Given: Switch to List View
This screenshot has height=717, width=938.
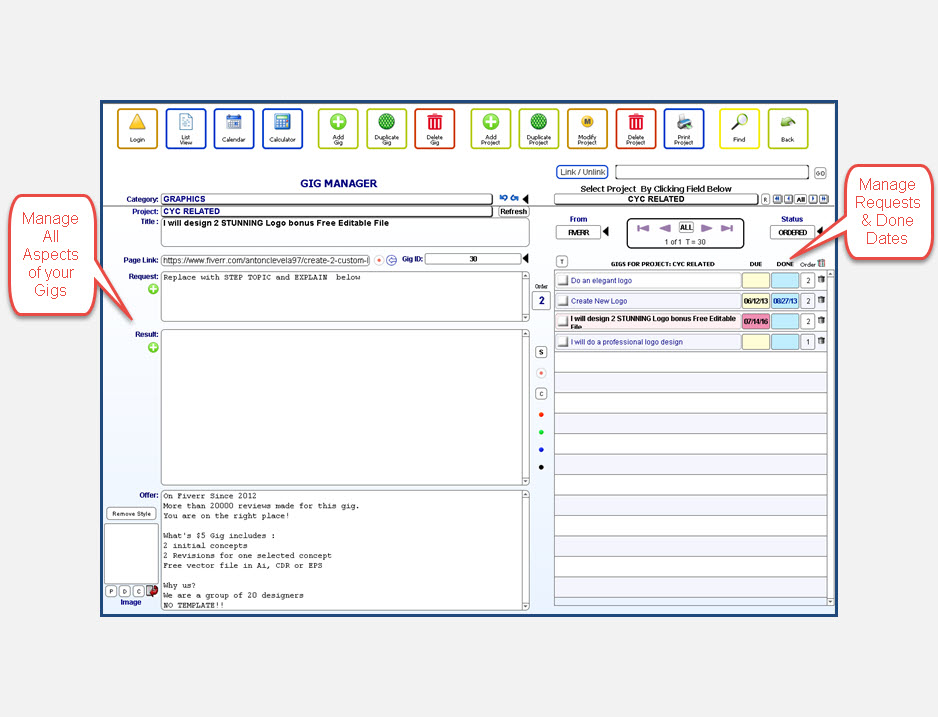Looking at the screenshot, I should coord(185,123).
